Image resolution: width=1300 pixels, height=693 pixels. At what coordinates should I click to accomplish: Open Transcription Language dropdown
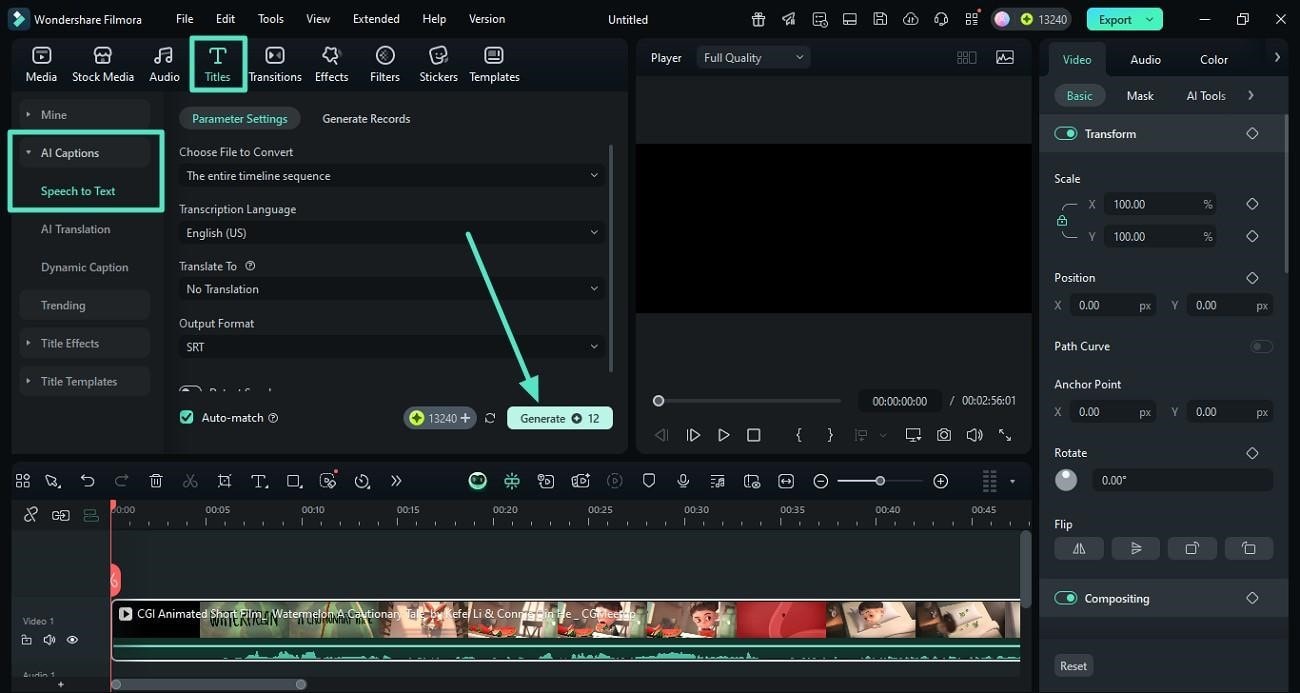393,233
